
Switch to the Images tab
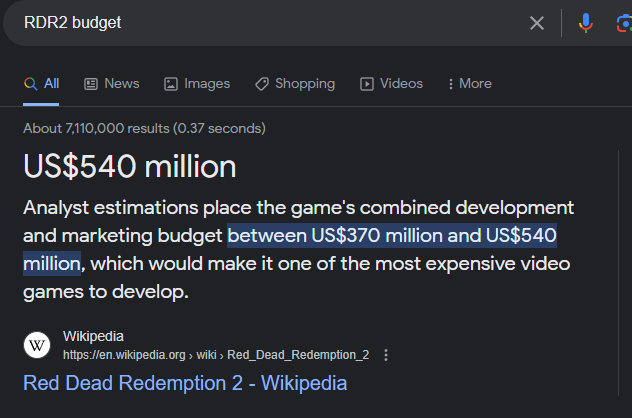[x=206, y=84]
